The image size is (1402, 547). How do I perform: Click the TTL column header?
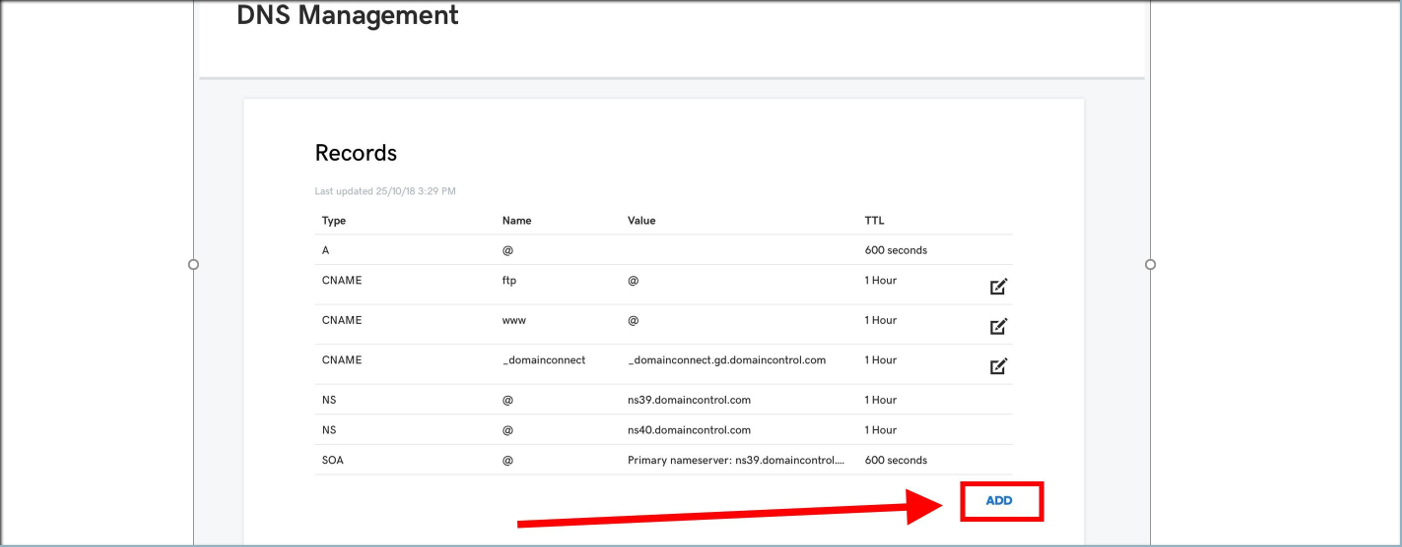coord(874,221)
